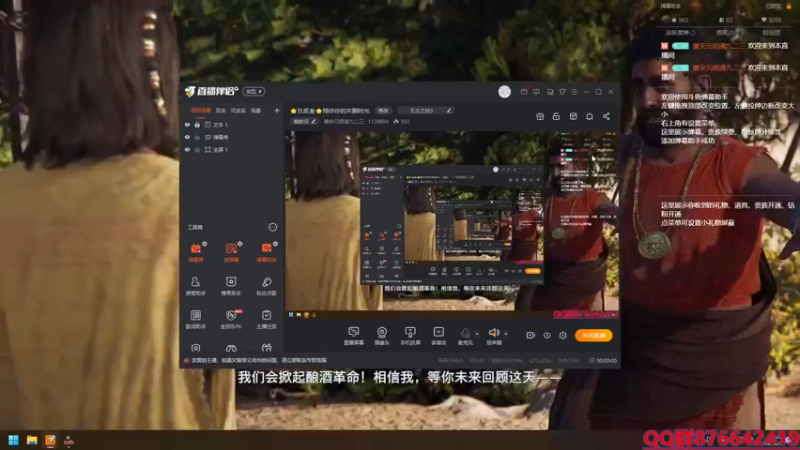
Task: Open the gear settings beside start button
Action: (563, 335)
